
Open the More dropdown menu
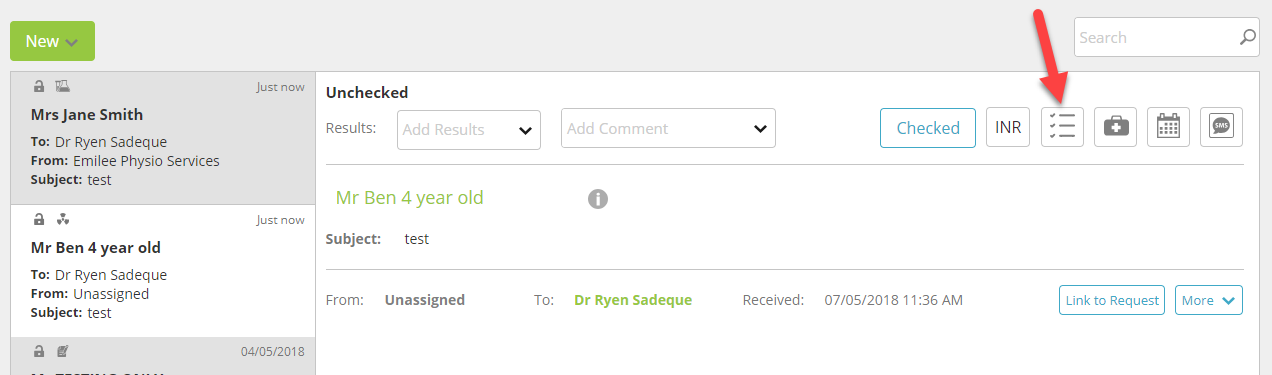1209,300
